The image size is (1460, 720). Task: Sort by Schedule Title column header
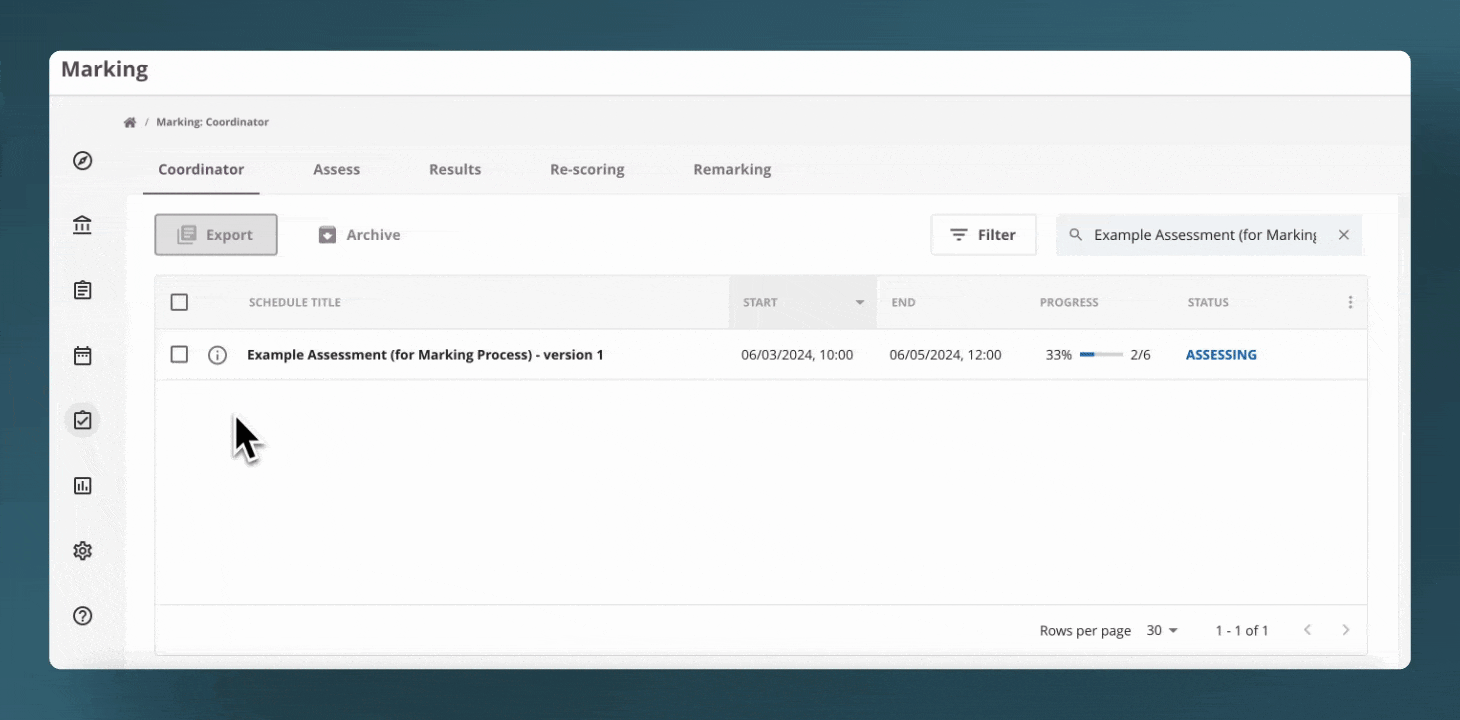(295, 302)
